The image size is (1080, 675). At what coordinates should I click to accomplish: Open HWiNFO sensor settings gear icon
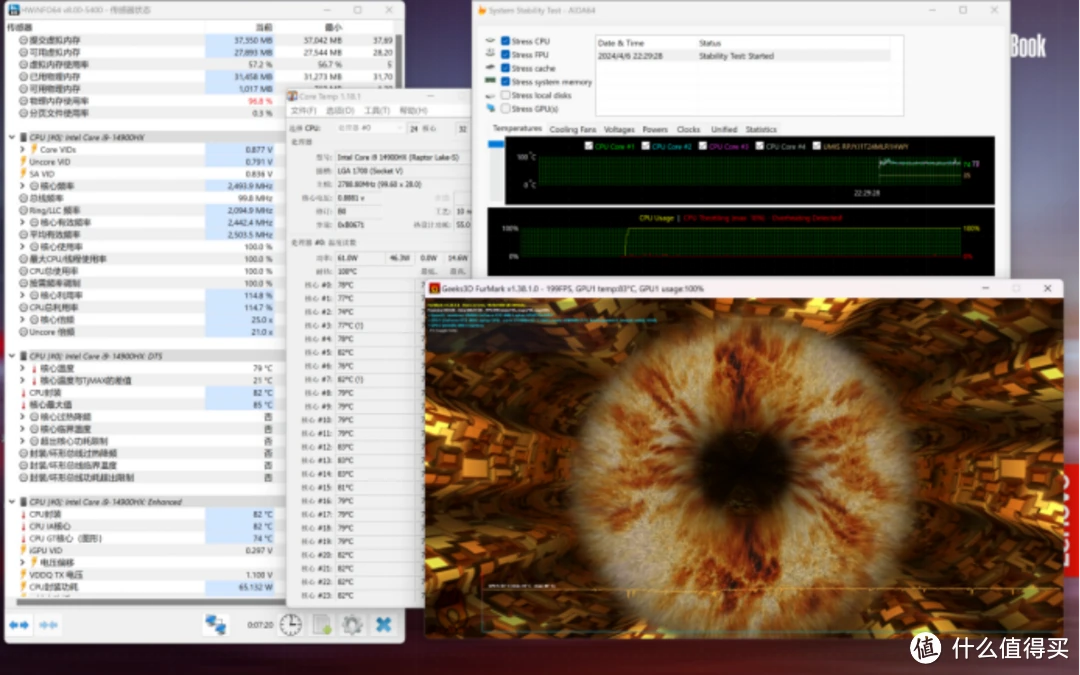pos(352,625)
